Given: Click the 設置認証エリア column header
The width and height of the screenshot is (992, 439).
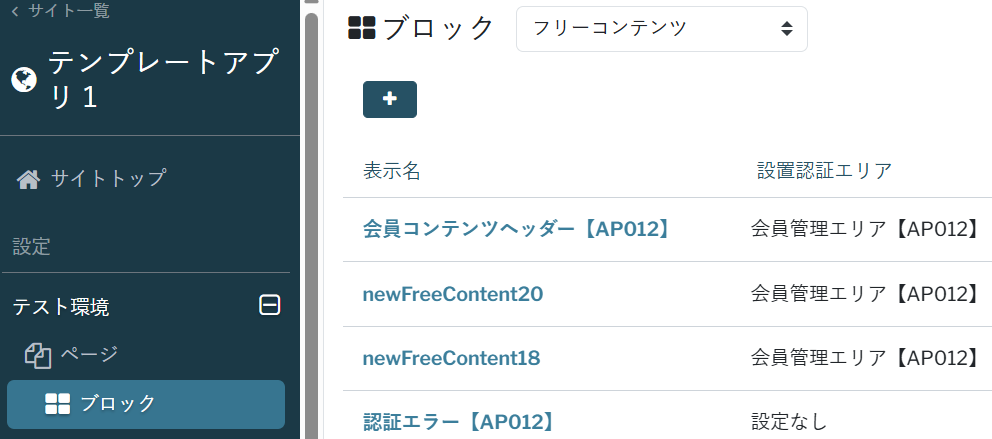Looking at the screenshot, I should pos(824,171).
